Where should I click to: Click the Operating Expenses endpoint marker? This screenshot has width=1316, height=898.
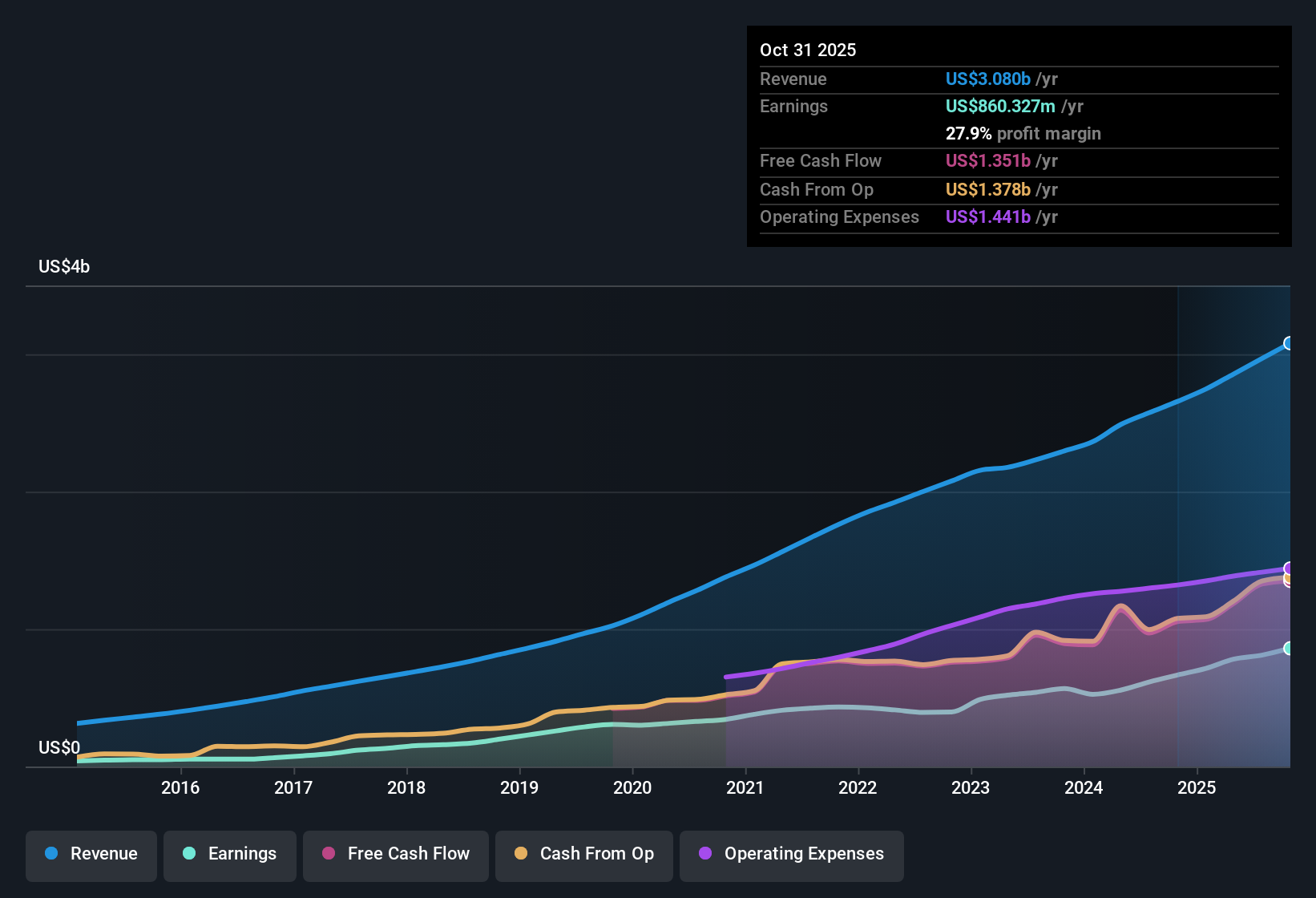click(1289, 566)
